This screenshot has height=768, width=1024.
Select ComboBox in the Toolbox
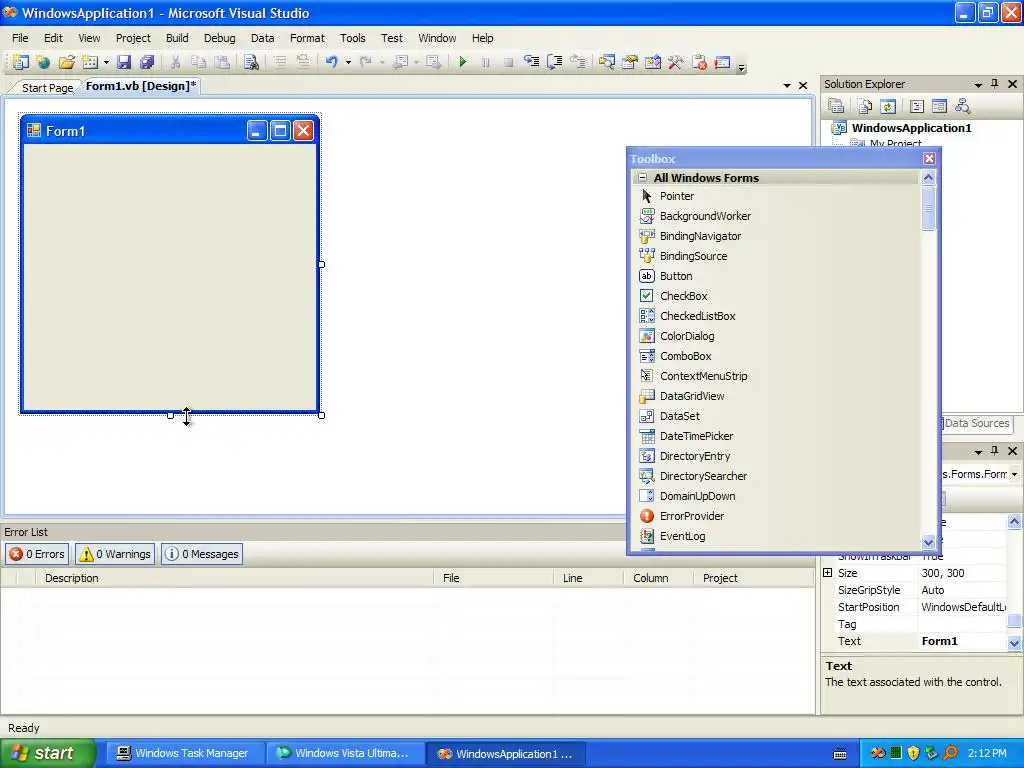click(776, 356)
